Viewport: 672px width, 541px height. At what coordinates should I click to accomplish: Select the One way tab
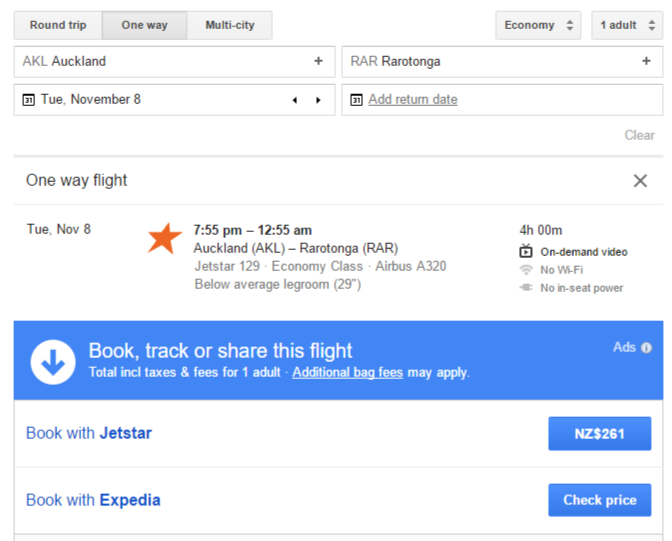pos(144,25)
